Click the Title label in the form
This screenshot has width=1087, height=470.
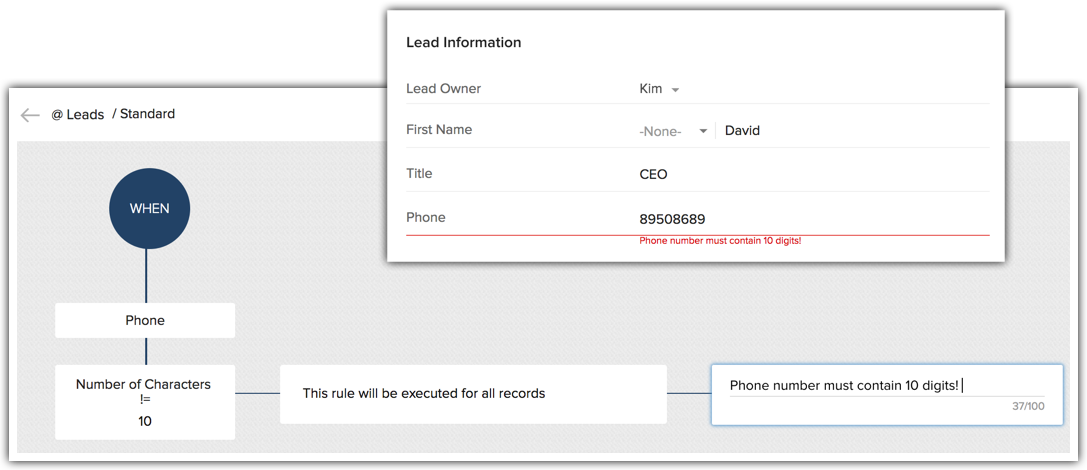(x=419, y=174)
